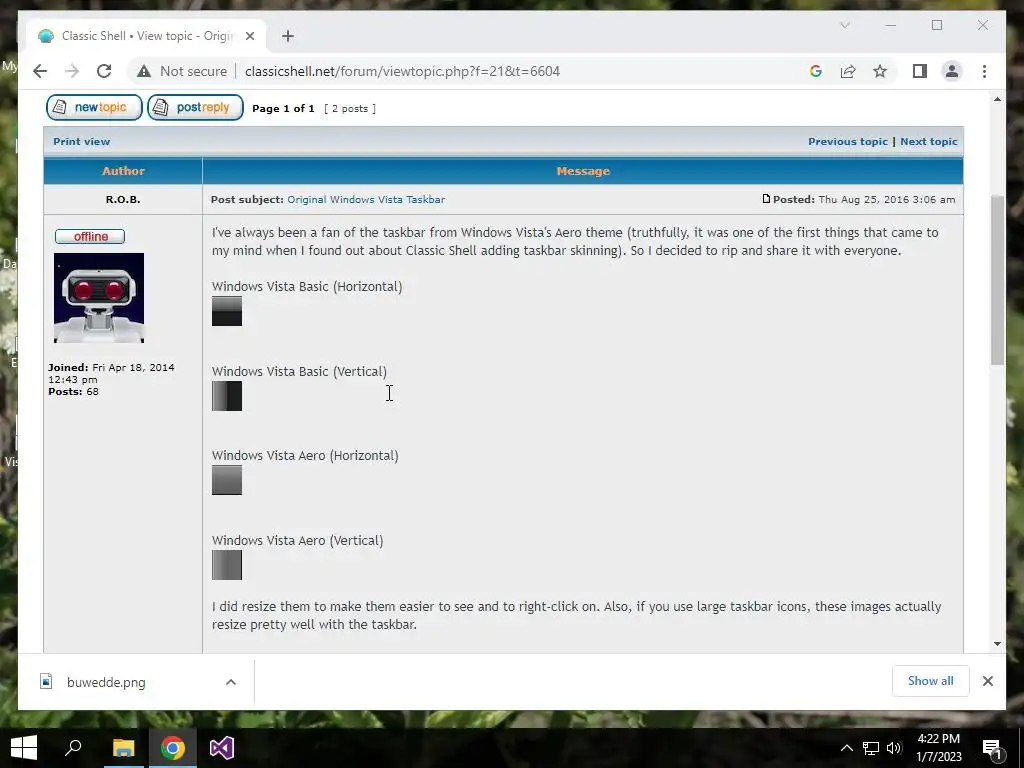Open the Chrome side panel
The width and height of the screenshot is (1024, 768).
920,71
